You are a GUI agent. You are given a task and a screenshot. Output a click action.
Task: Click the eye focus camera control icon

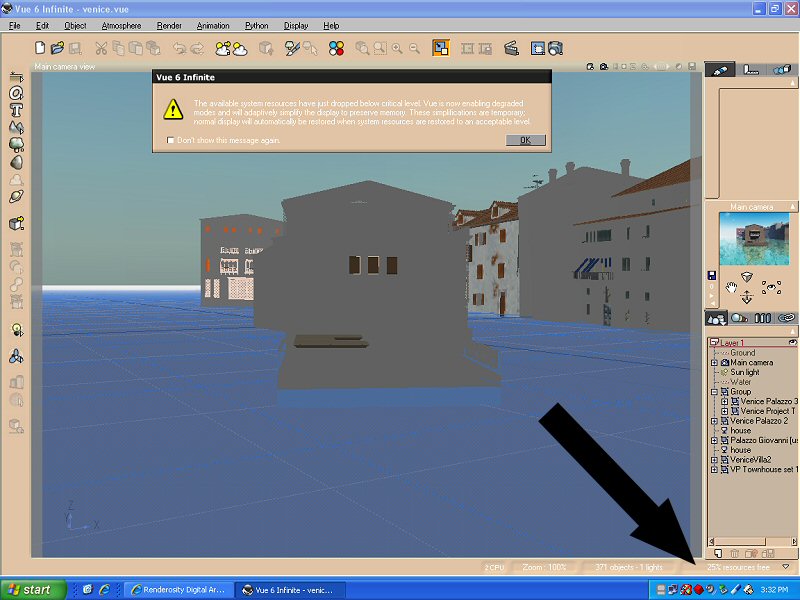(771, 287)
